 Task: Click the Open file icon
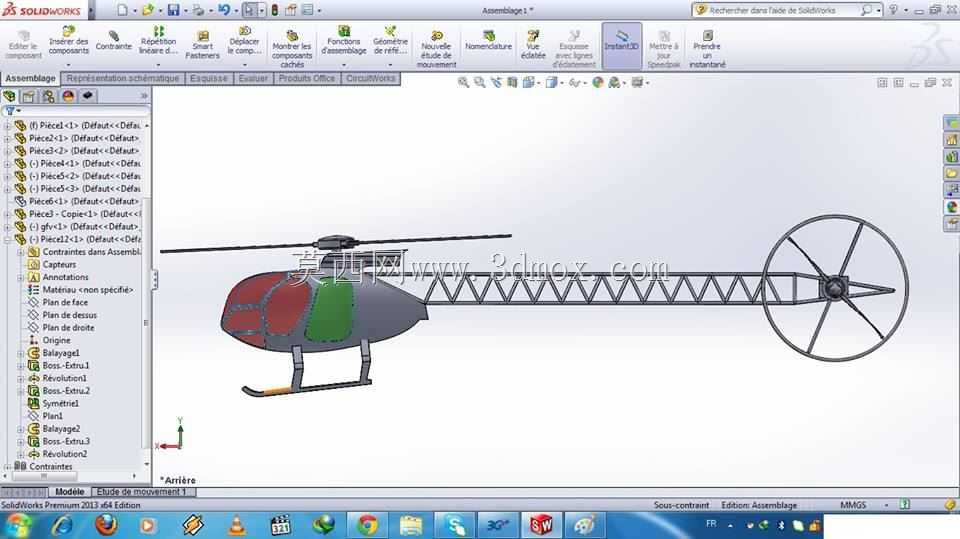[x=148, y=10]
